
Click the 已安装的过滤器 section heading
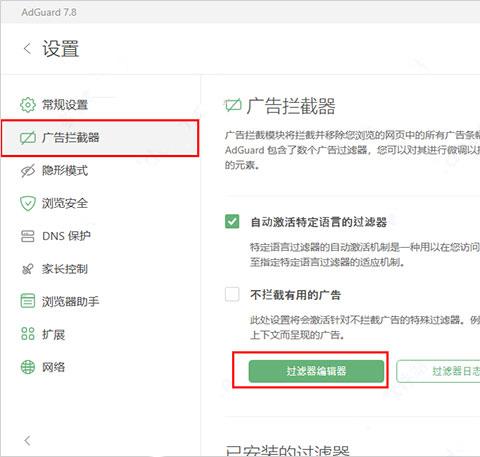click(x=287, y=451)
